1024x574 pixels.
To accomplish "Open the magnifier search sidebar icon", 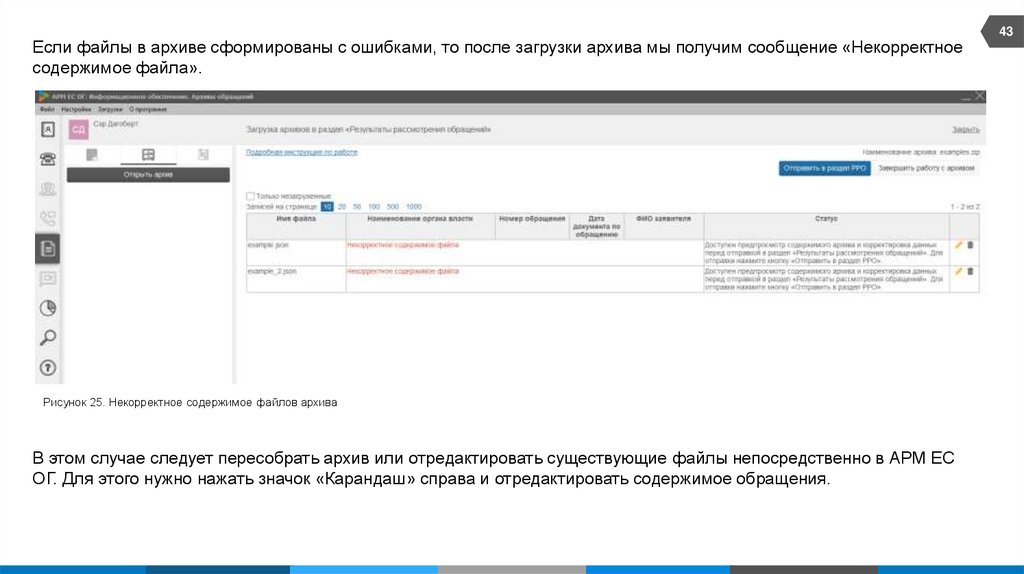I will (48, 338).
